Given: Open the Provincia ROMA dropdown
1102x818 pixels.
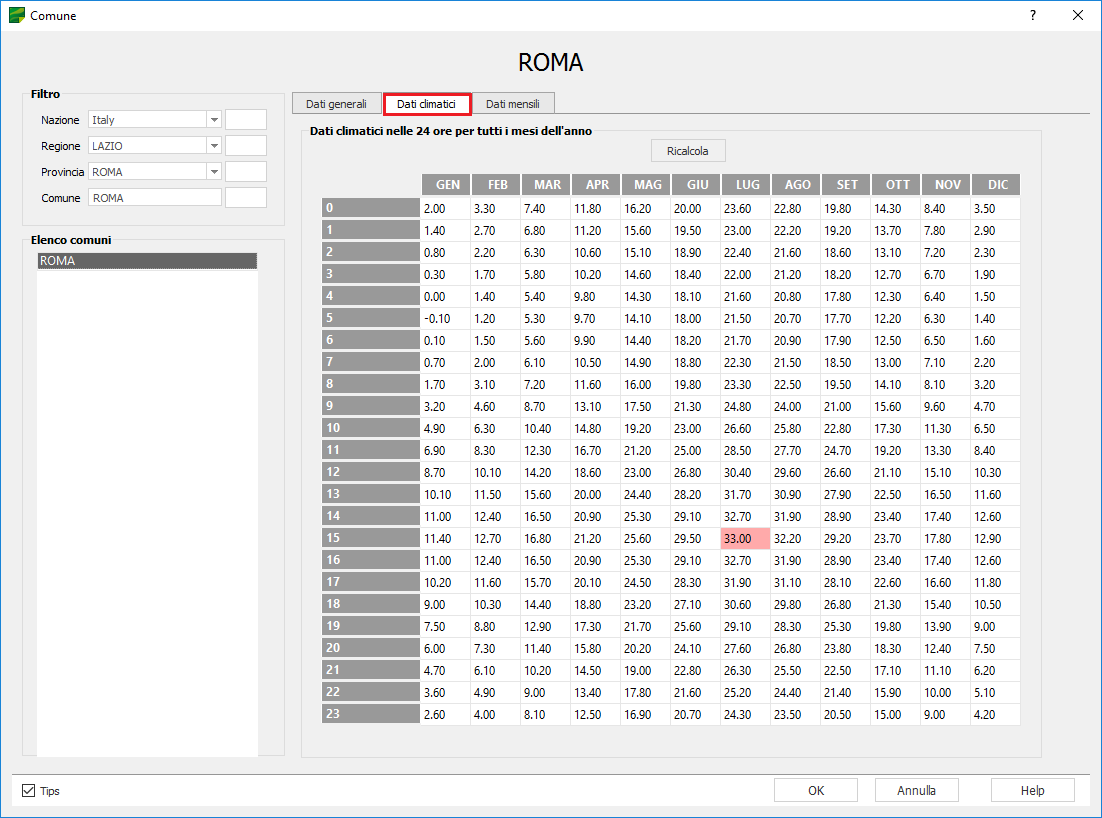Looking at the screenshot, I should coord(213,172).
